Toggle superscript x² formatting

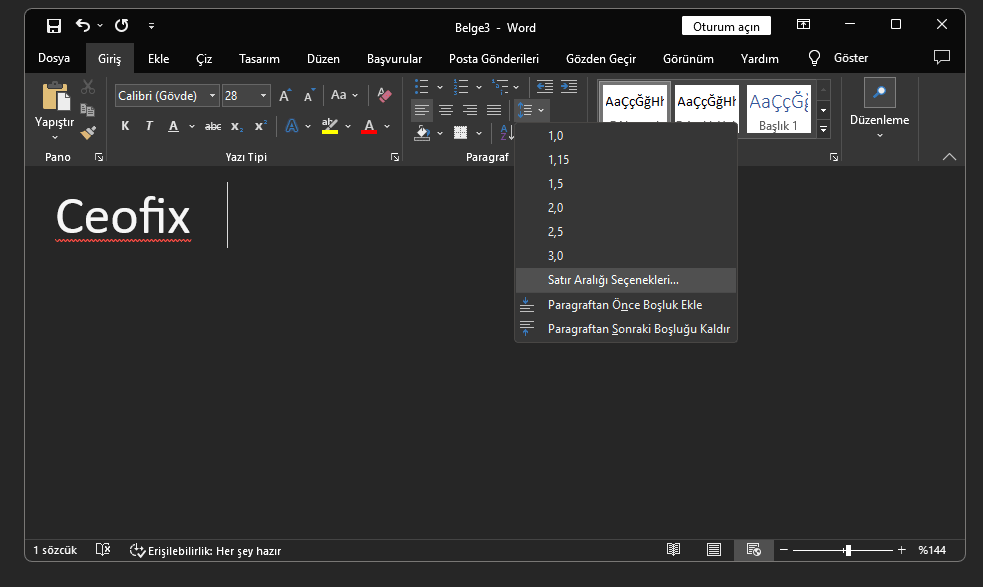(261, 126)
